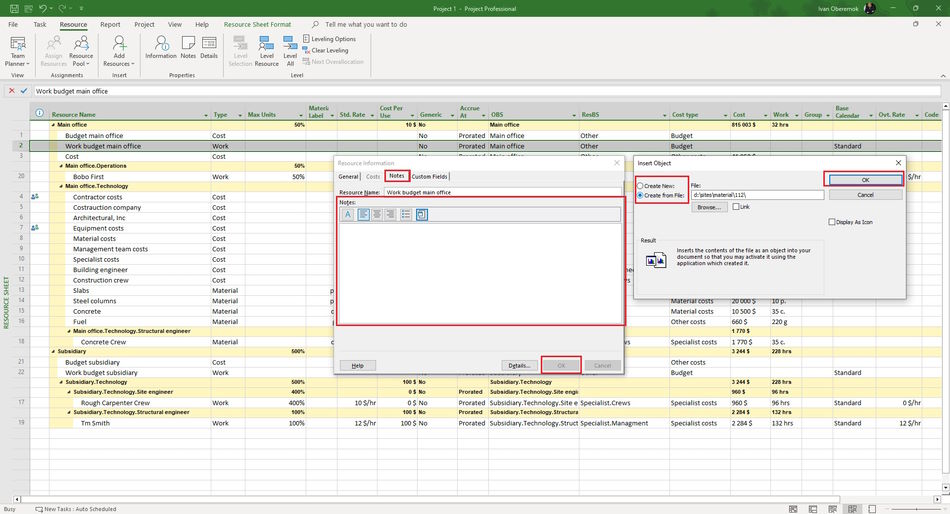
Task: Click the font format icon in Notes toolbar
Action: point(348,215)
